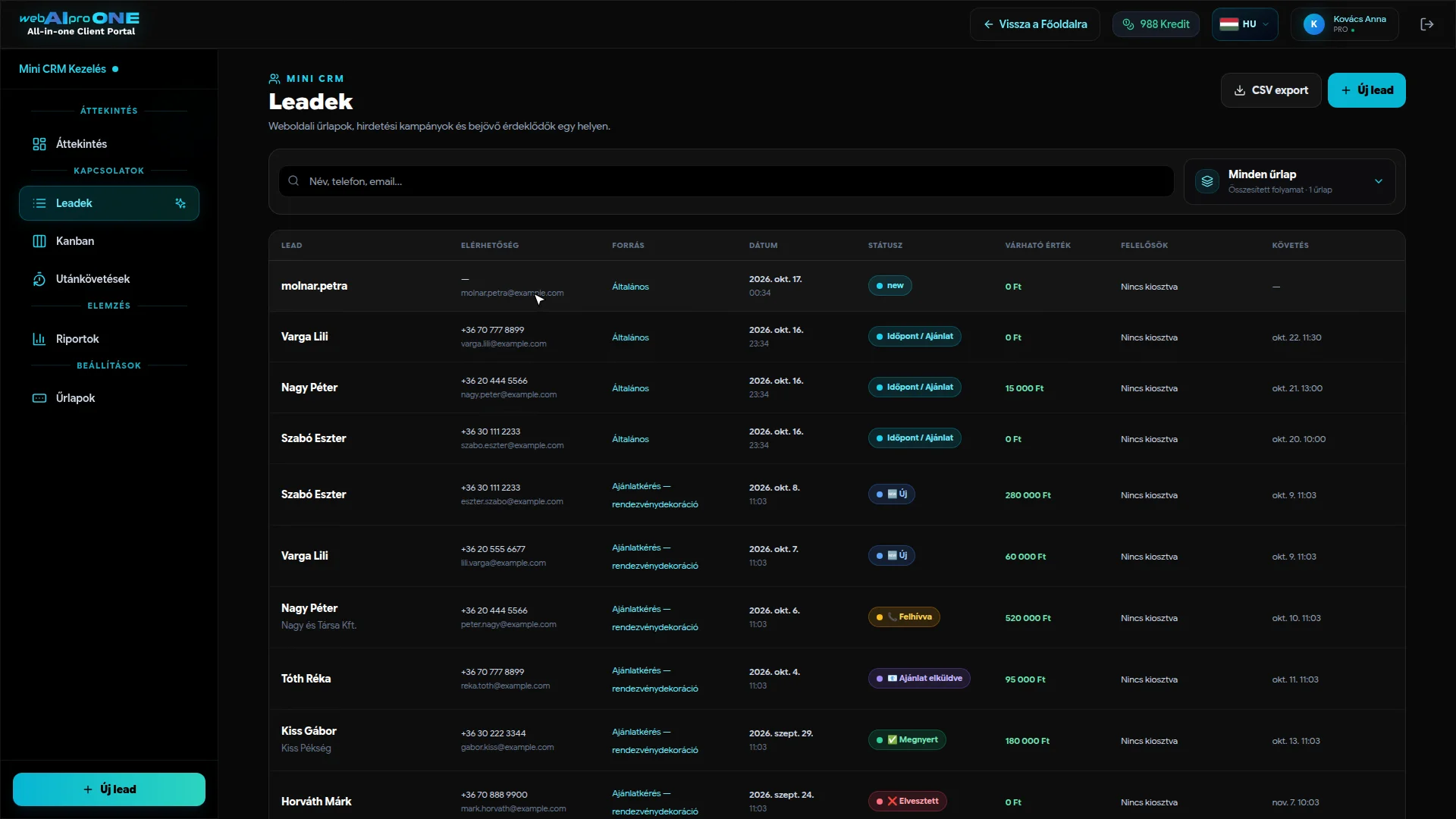This screenshot has height=819, width=1456.
Task: Click the sidebar bottom Új lead button
Action: point(109,789)
